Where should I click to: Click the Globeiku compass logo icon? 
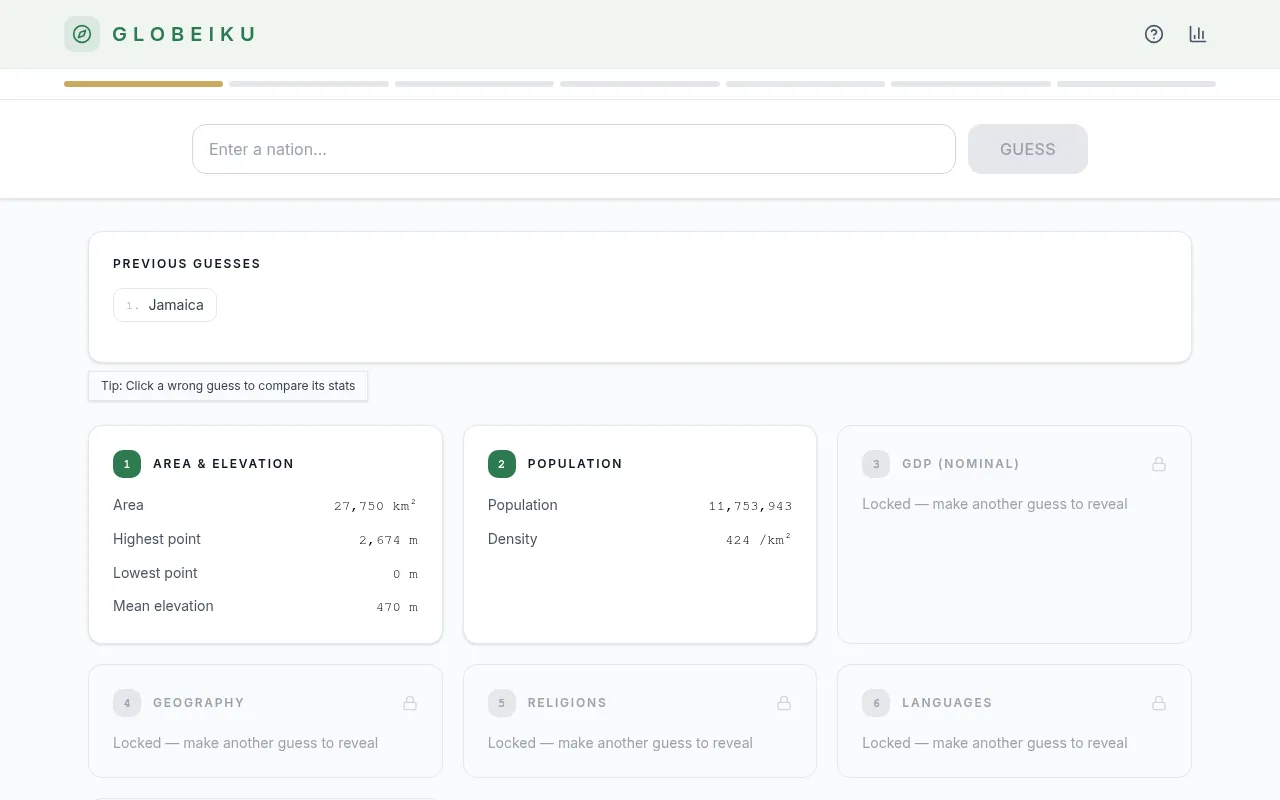pos(82,34)
